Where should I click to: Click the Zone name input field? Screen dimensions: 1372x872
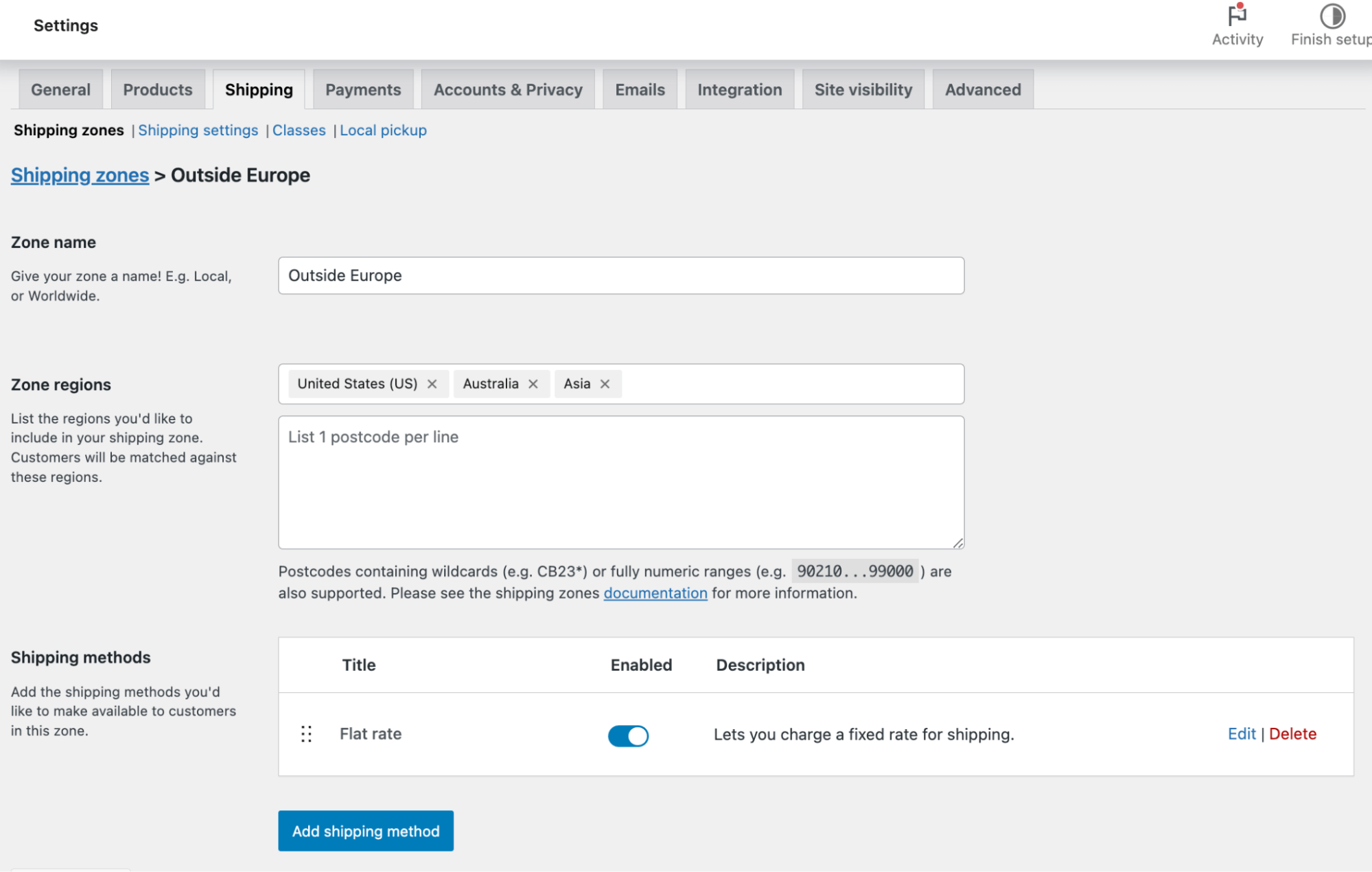tap(620, 275)
